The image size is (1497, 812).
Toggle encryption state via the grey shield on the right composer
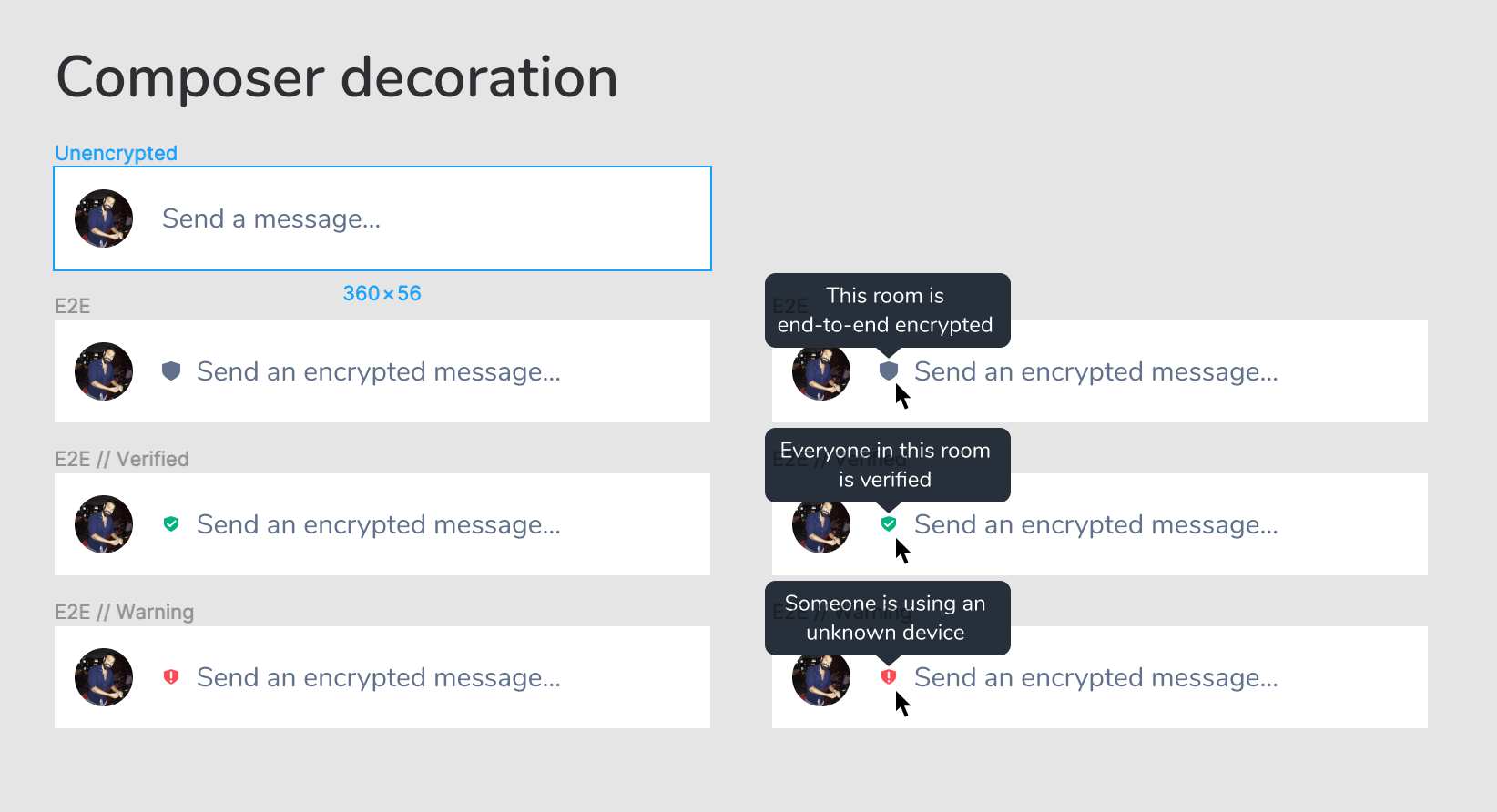[x=889, y=371]
